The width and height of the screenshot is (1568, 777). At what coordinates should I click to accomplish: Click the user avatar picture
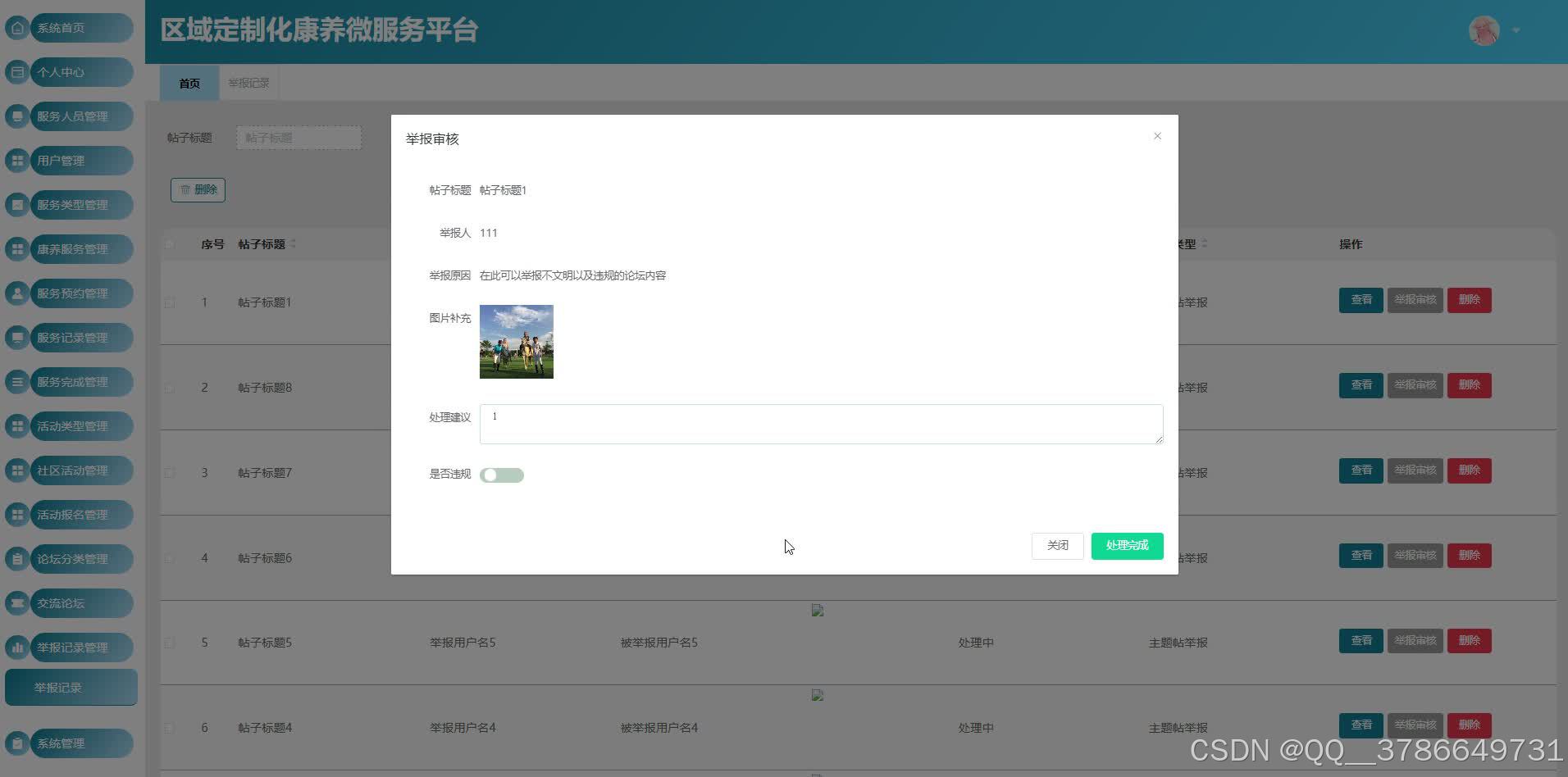tap(1484, 31)
